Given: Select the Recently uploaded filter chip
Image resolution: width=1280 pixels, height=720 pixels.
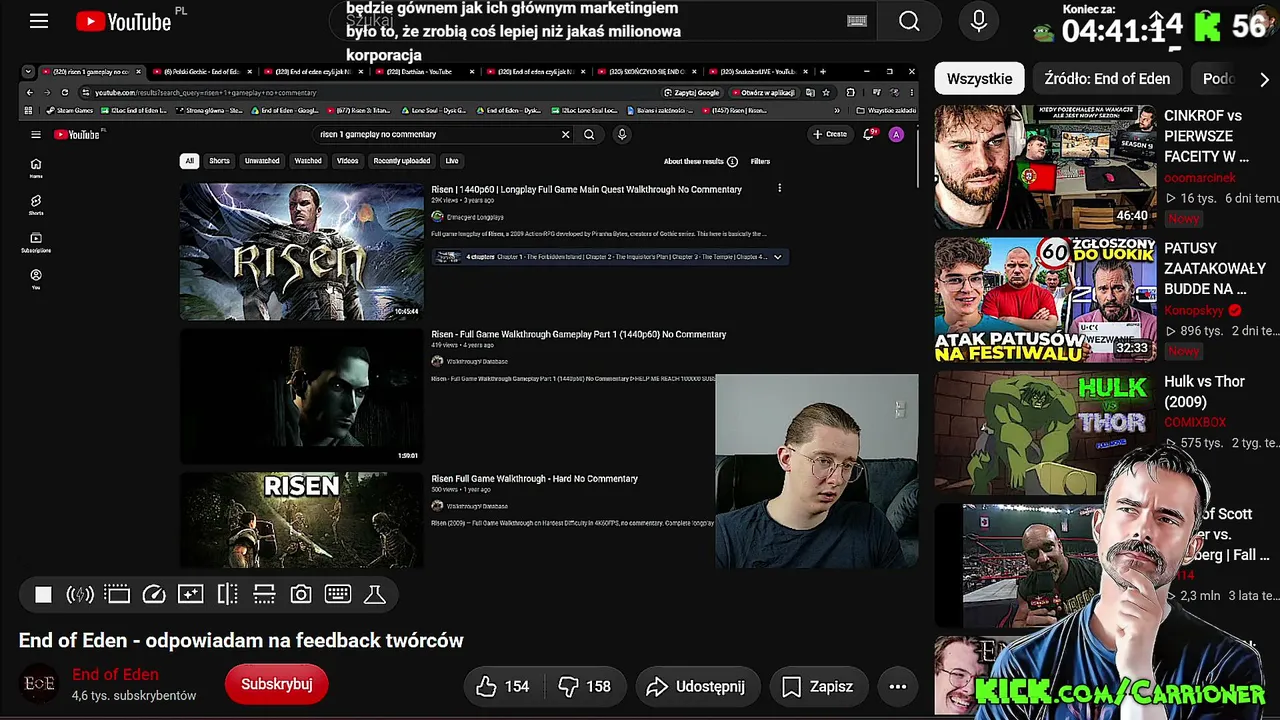Looking at the screenshot, I should 402,161.
